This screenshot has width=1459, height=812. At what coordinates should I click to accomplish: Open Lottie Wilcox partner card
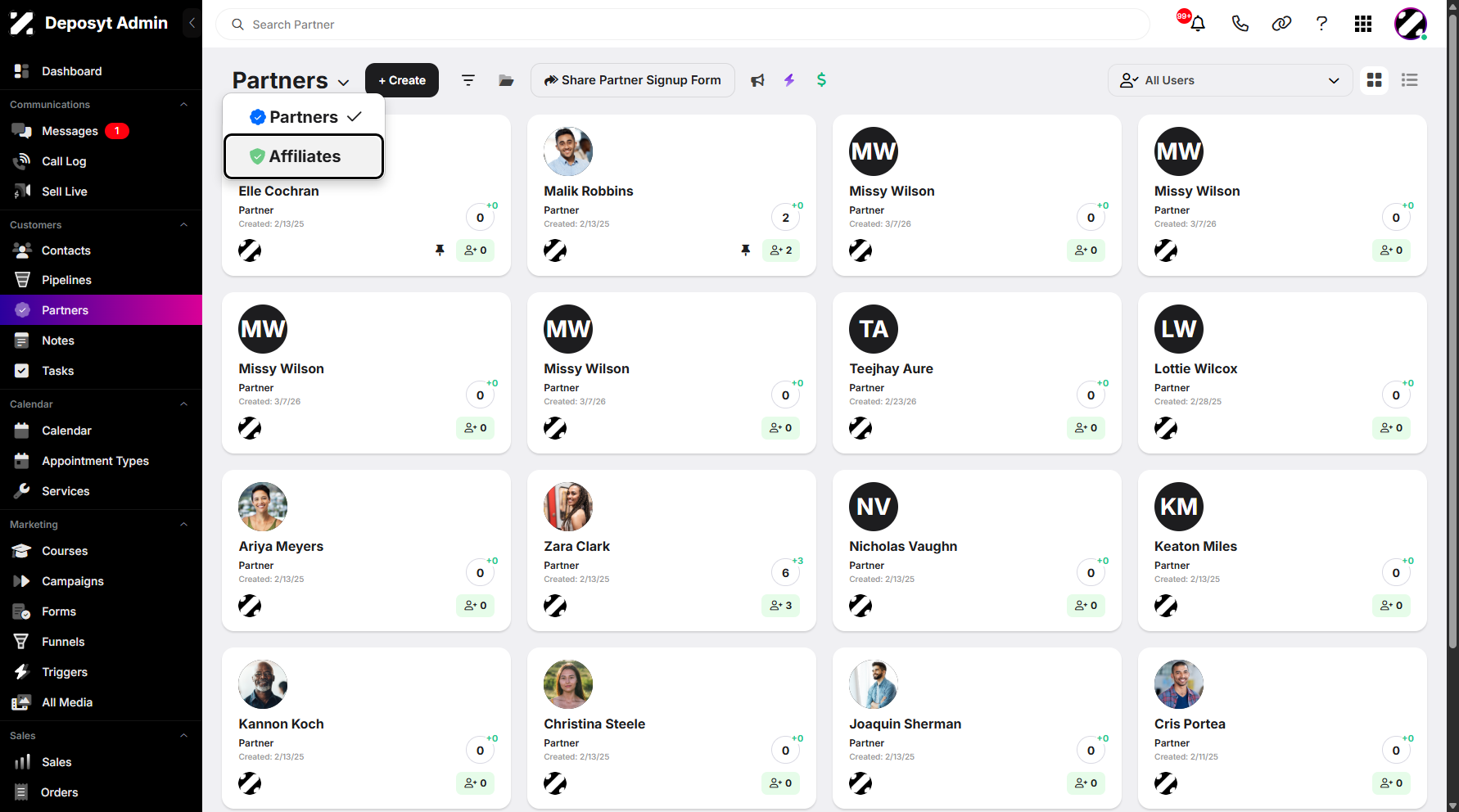(1282, 372)
